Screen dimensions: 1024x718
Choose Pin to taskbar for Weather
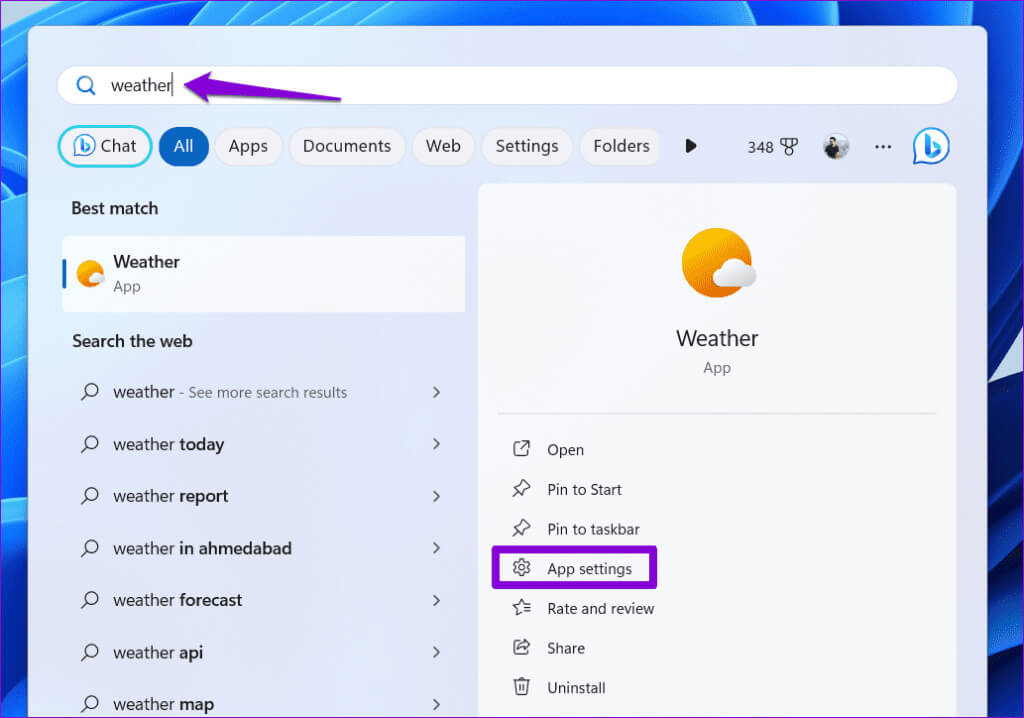[594, 529]
